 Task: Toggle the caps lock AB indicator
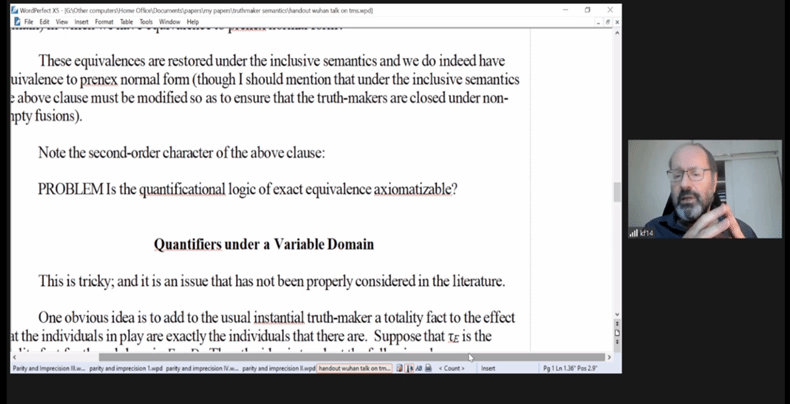coord(420,368)
